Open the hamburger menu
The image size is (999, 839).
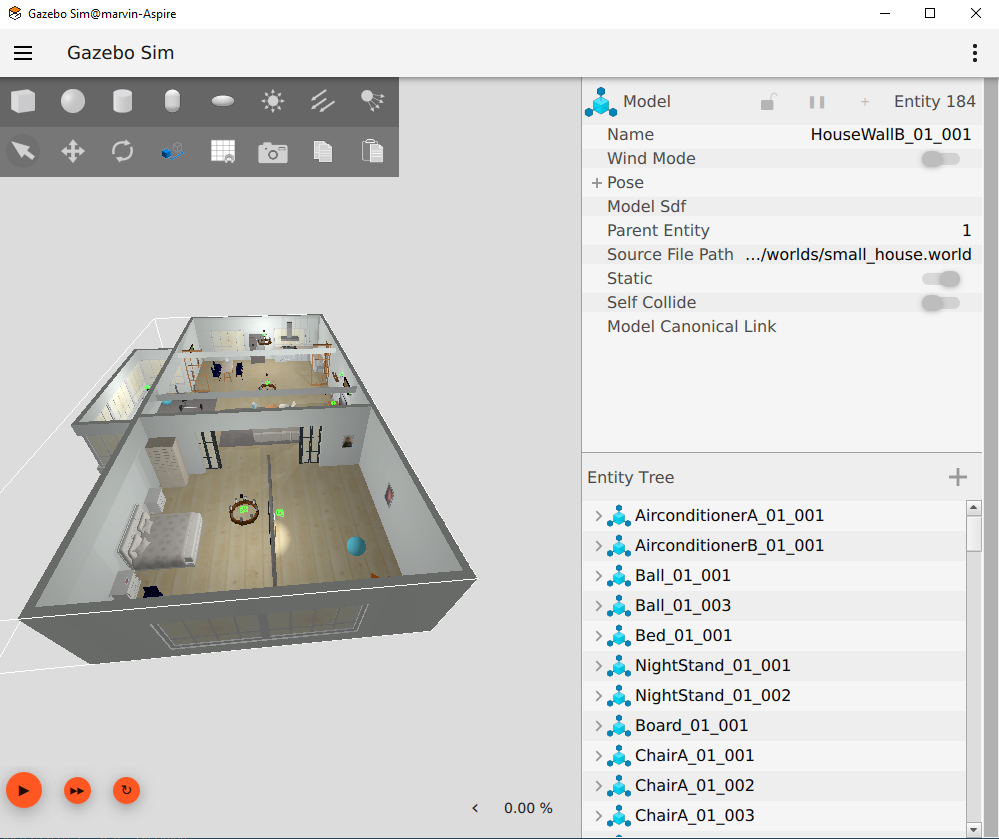(x=23, y=53)
